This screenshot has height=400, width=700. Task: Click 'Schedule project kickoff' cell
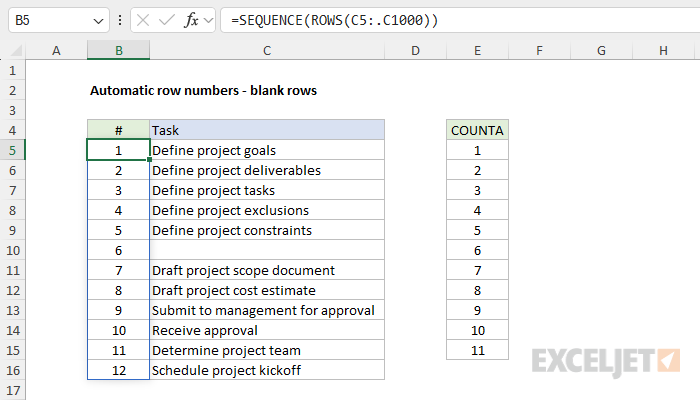(267, 370)
